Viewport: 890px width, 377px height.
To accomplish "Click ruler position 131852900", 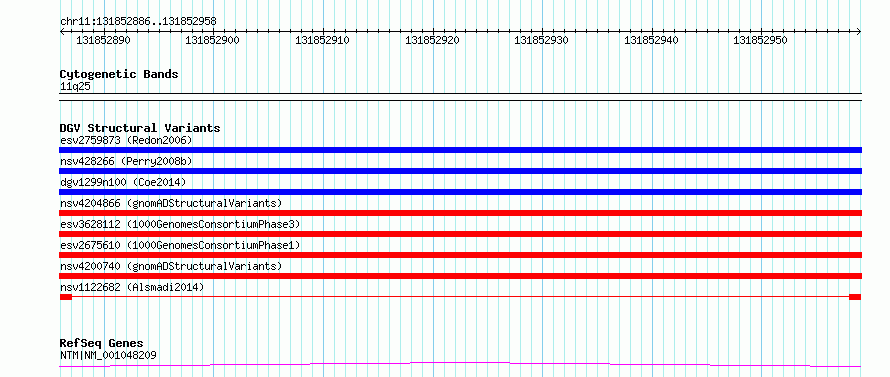I will (213, 40).
